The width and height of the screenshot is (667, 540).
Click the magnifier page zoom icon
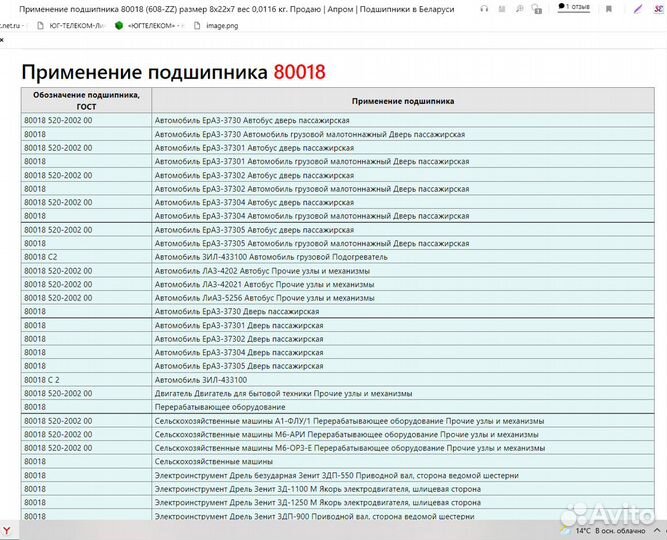pos(519,9)
